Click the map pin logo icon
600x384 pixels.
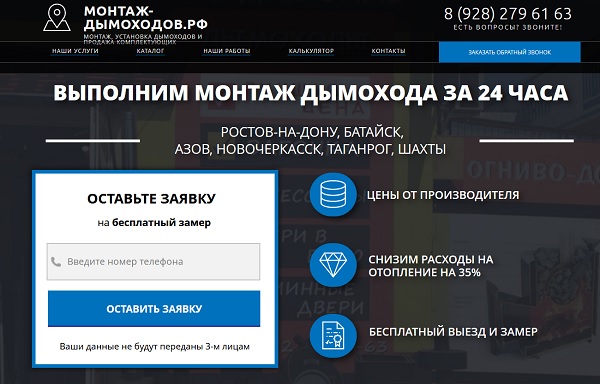click(57, 18)
